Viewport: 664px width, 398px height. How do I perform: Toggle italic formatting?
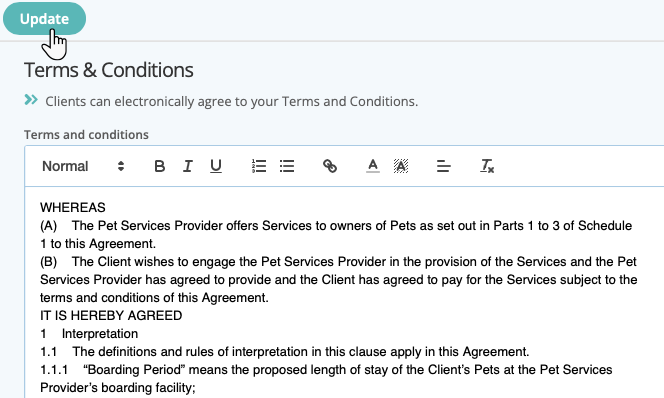(188, 166)
